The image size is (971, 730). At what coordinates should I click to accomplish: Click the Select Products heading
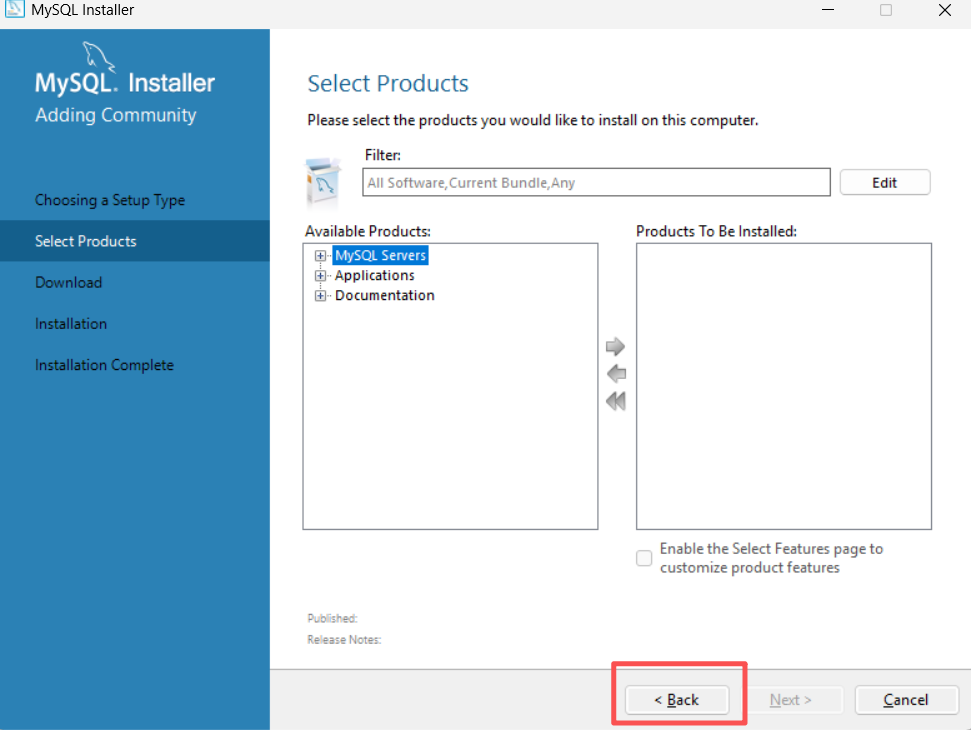click(388, 84)
